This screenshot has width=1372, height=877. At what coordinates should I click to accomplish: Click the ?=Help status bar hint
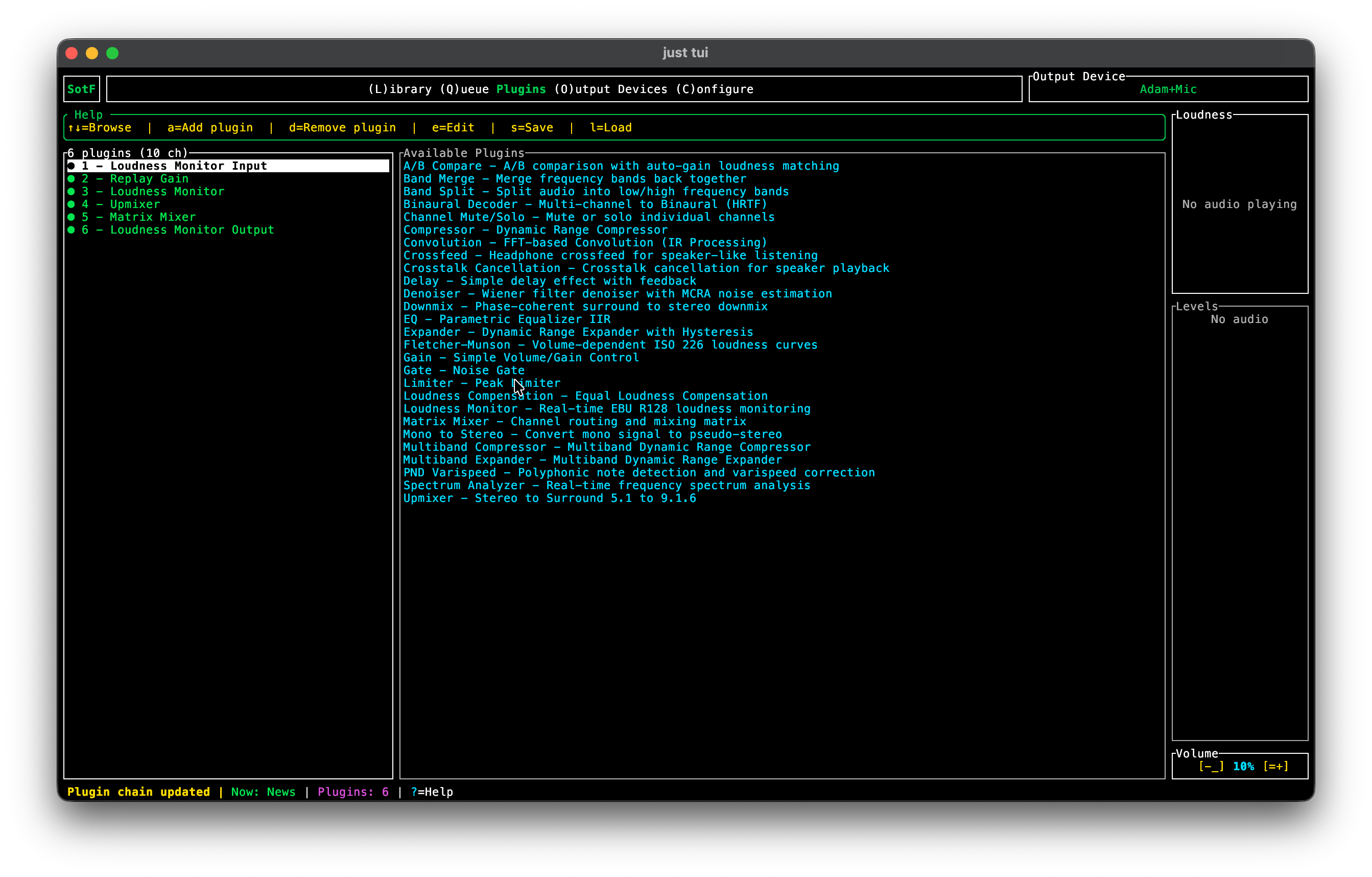tap(432, 792)
